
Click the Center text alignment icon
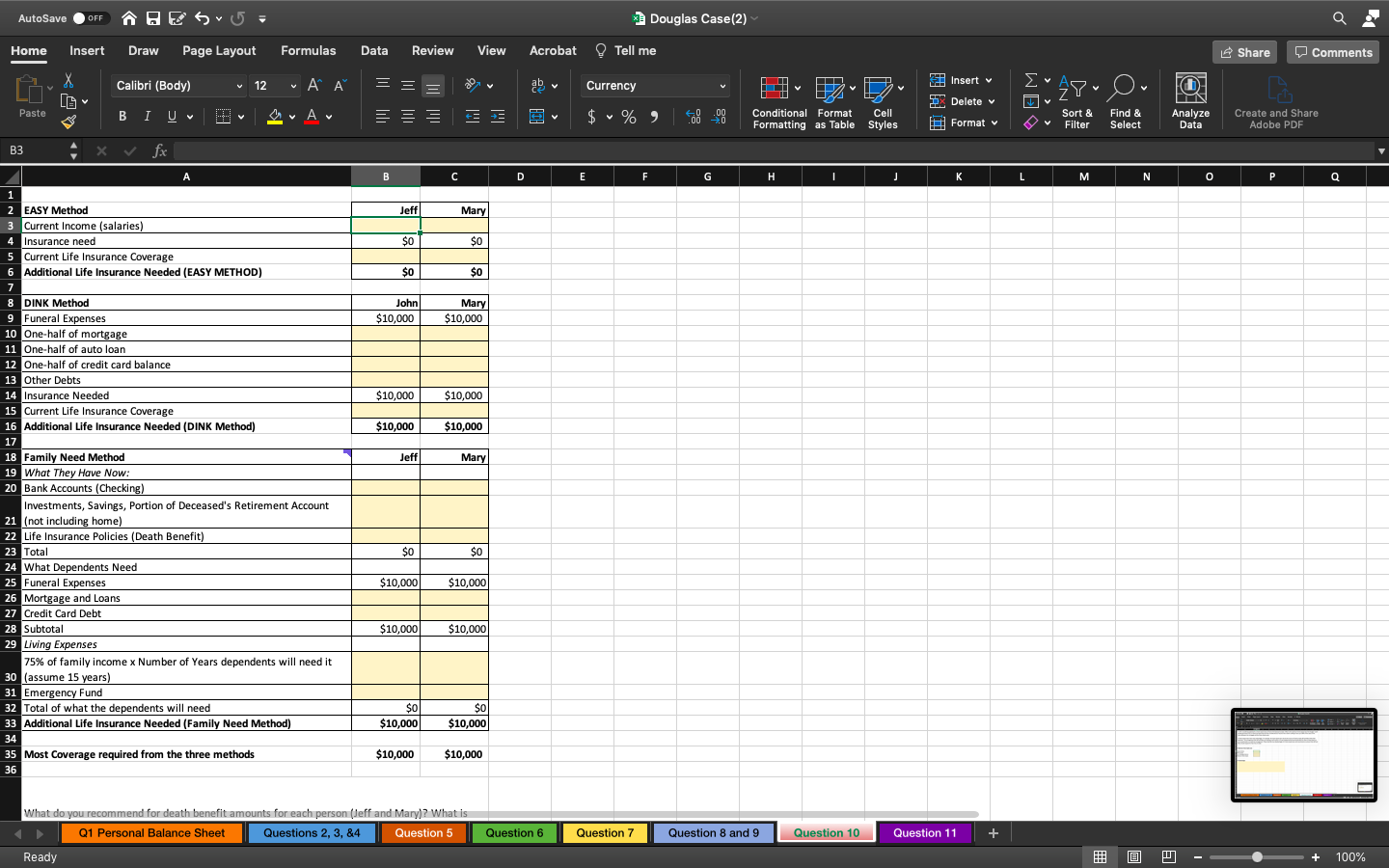pyautogui.click(x=408, y=117)
